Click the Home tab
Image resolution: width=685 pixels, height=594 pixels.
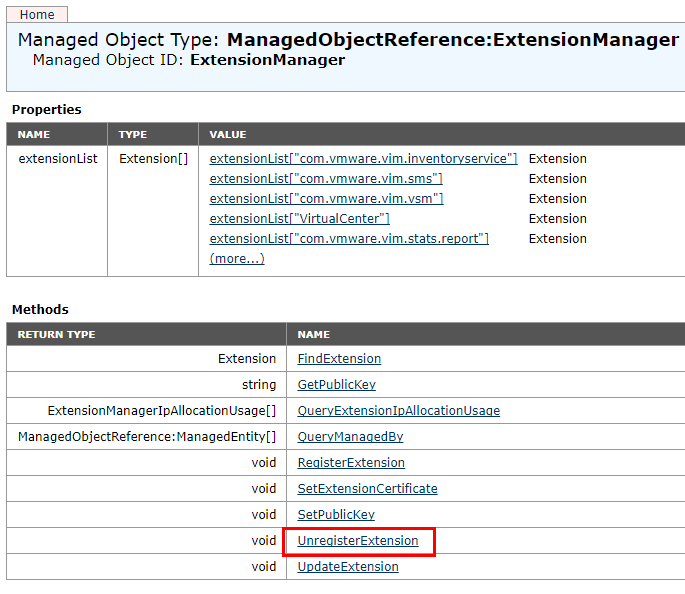(x=37, y=15)
